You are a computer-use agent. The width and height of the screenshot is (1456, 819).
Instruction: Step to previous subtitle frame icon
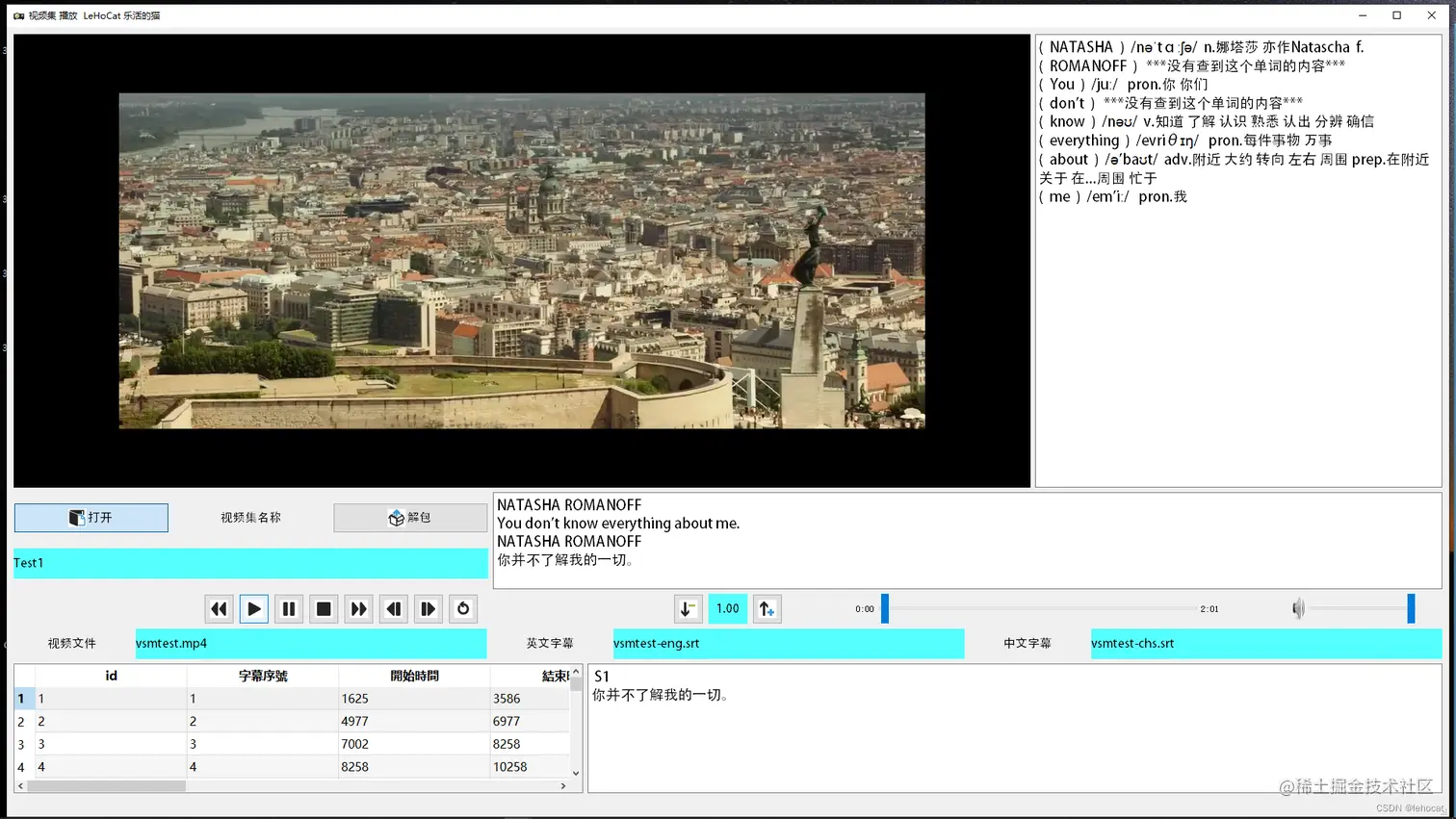pos(394,609)
